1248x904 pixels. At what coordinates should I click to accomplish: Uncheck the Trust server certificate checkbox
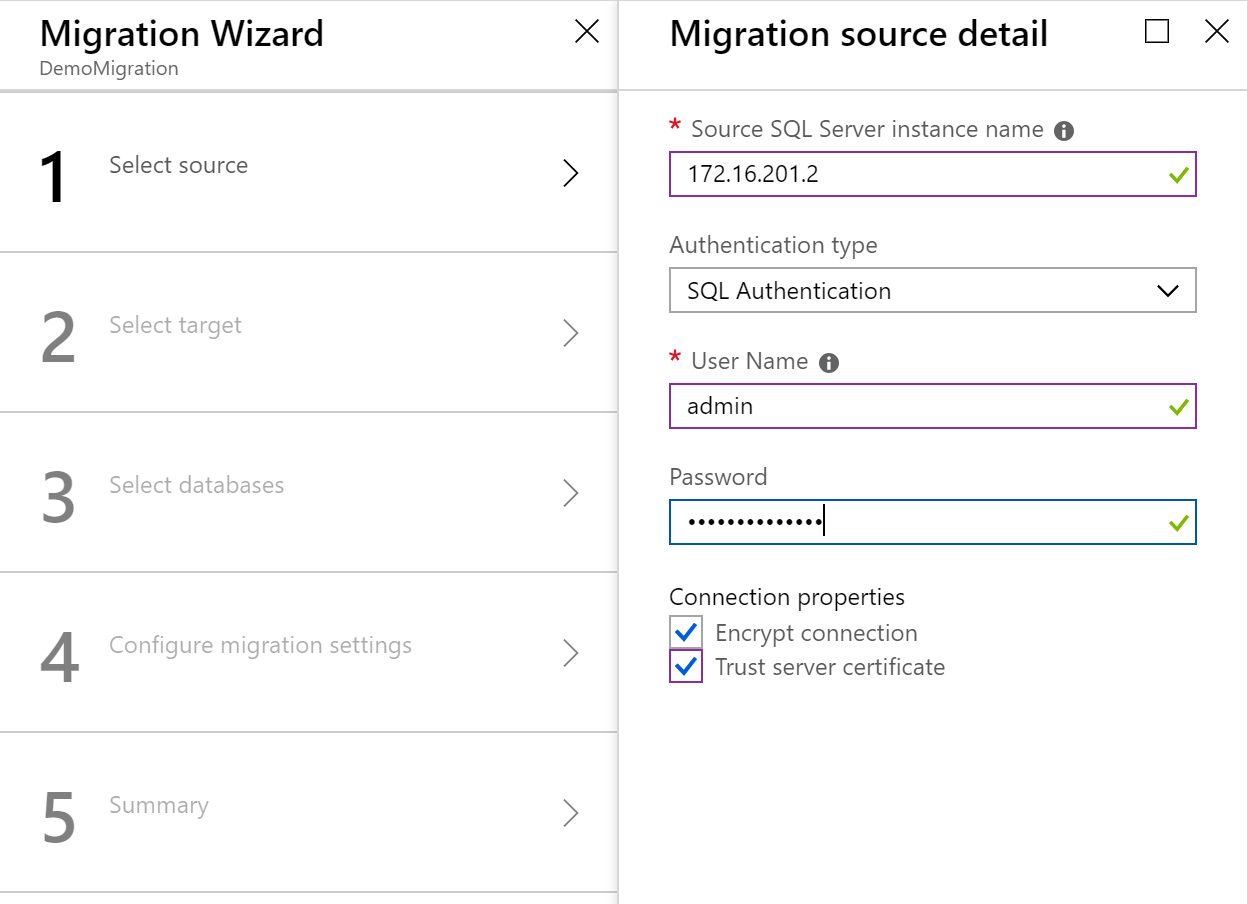(686, 666)
